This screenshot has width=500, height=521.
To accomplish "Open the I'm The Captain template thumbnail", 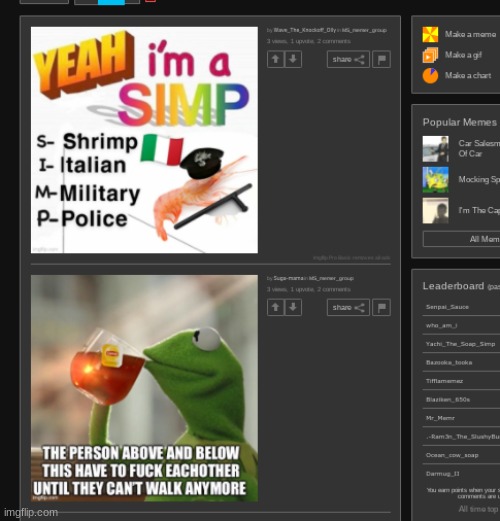I will 436,210.
